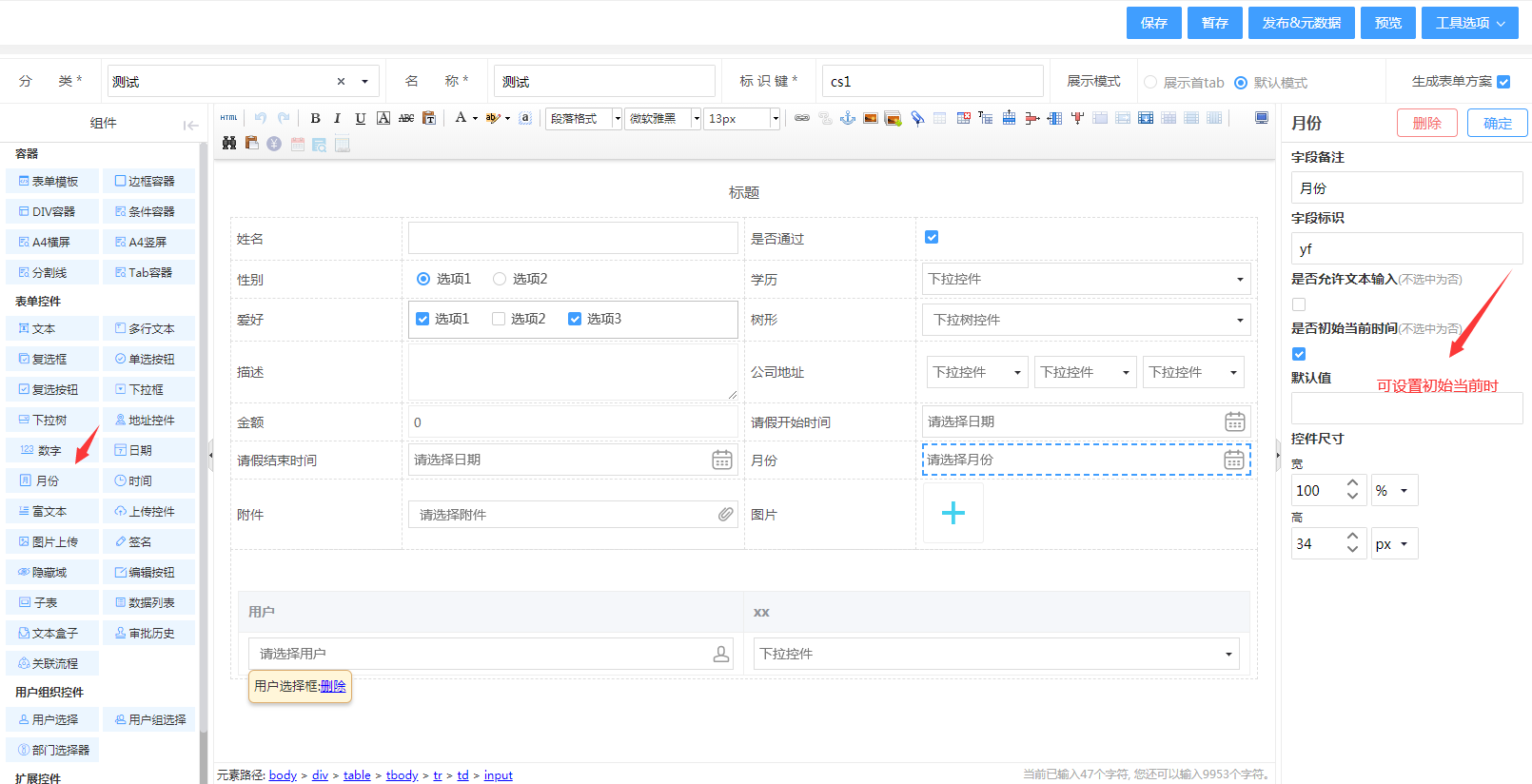Open the search and replace binoculars icon
Image resolution: width=1532 pixels, height=784 pixels.
228,144
